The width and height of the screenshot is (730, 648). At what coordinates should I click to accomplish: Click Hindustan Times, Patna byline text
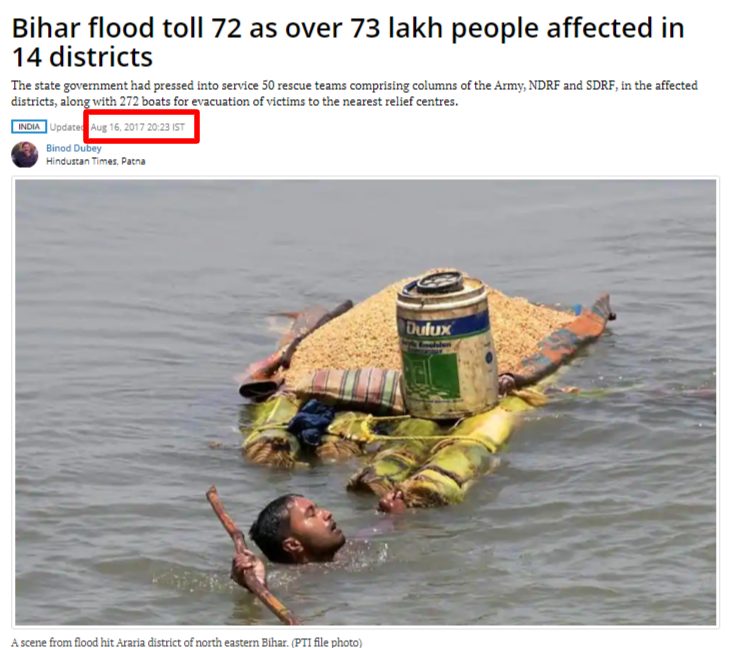point(95,161)
